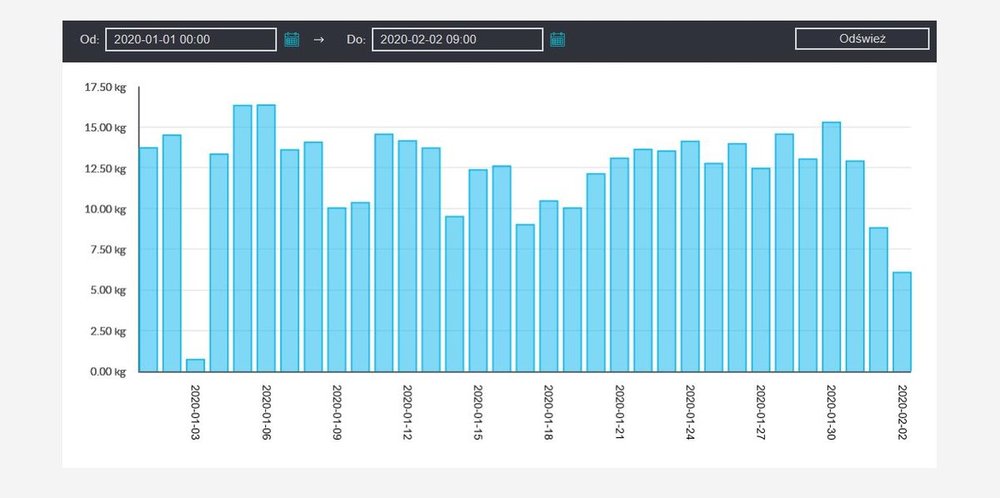Click the first bar in the chart
The height and width of the screenshot is (498, 1000).
tap(148, 260)
